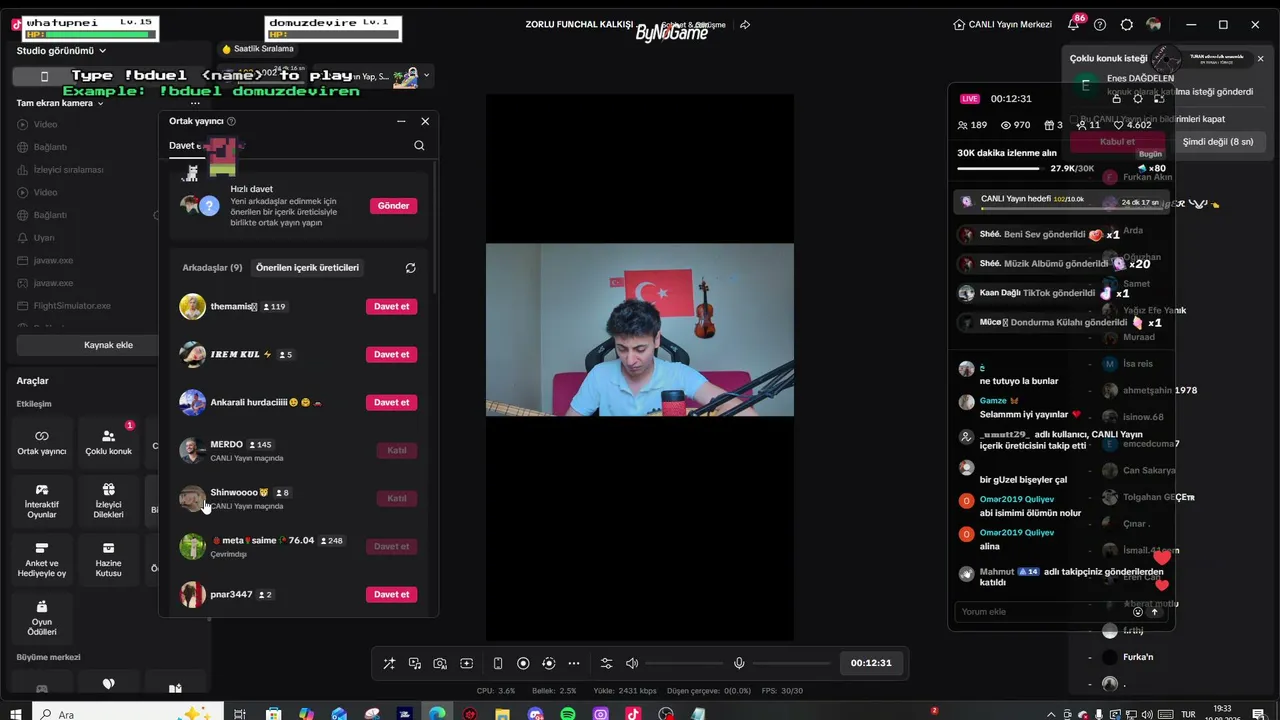Select the Davet et tab in panel

point(186,146)
